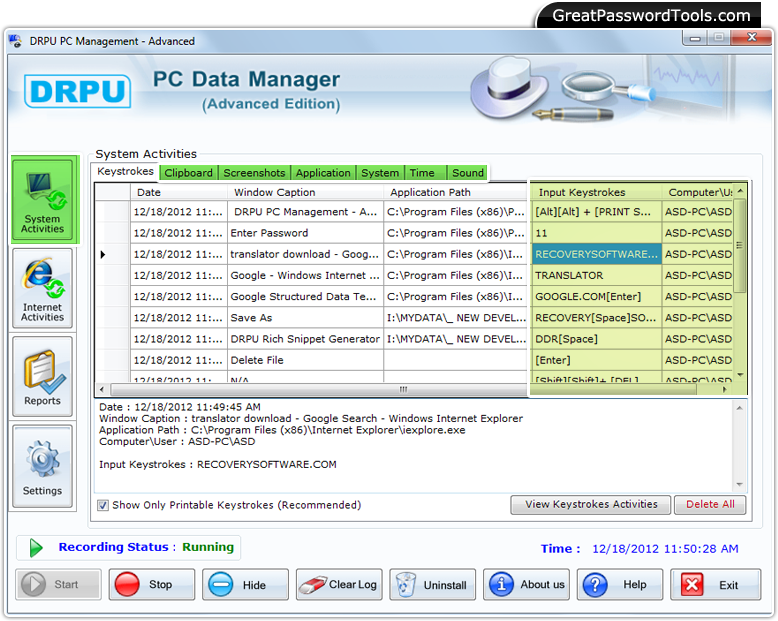Stop recording with the red Stop button
This screenshot has width=778, height=621.
[x=152, y=584]
